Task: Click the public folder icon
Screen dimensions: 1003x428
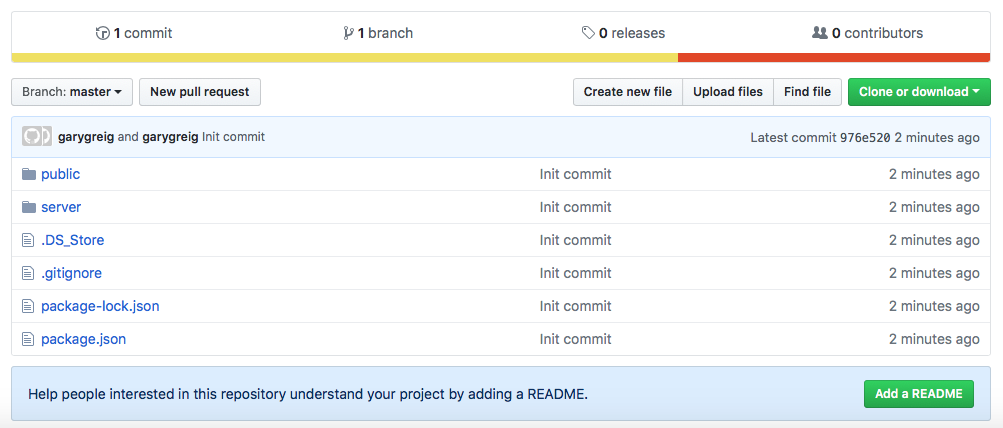Action: click(x=28, y=174)
